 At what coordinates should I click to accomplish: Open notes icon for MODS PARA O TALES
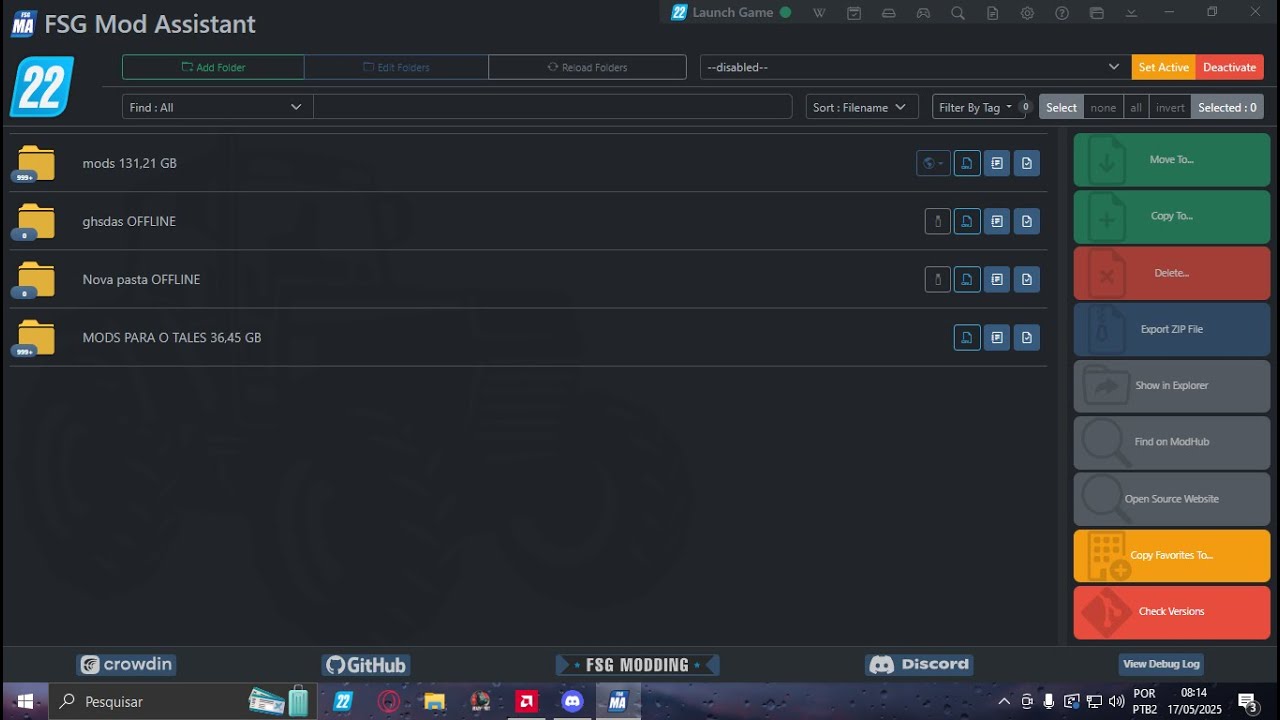point(997,337)
